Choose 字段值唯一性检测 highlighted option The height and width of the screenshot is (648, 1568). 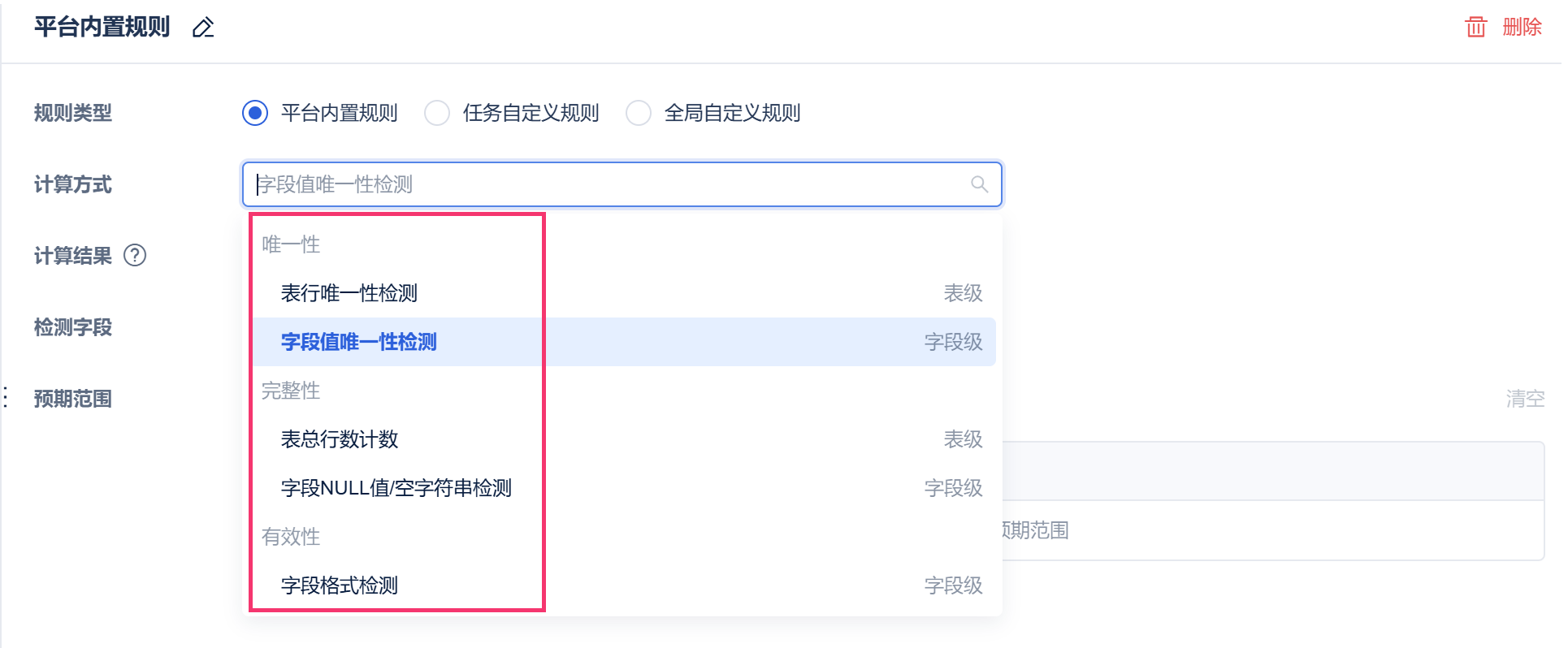coord(624,342)
